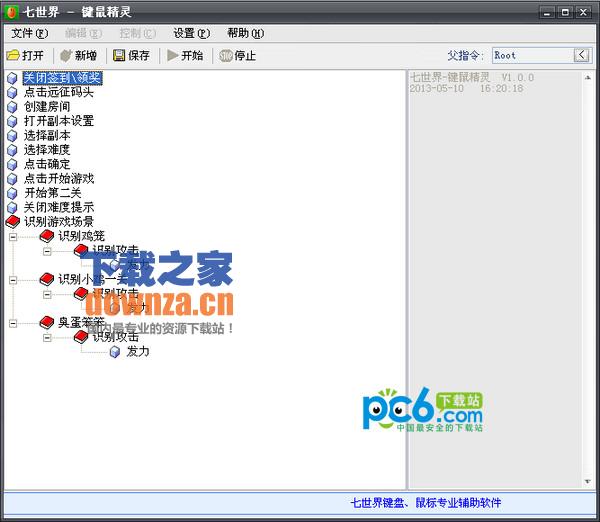This screenshot has height=522, width=600.
Task: Click the red book icon of 识别鸡笼
Action: (47, 236)
